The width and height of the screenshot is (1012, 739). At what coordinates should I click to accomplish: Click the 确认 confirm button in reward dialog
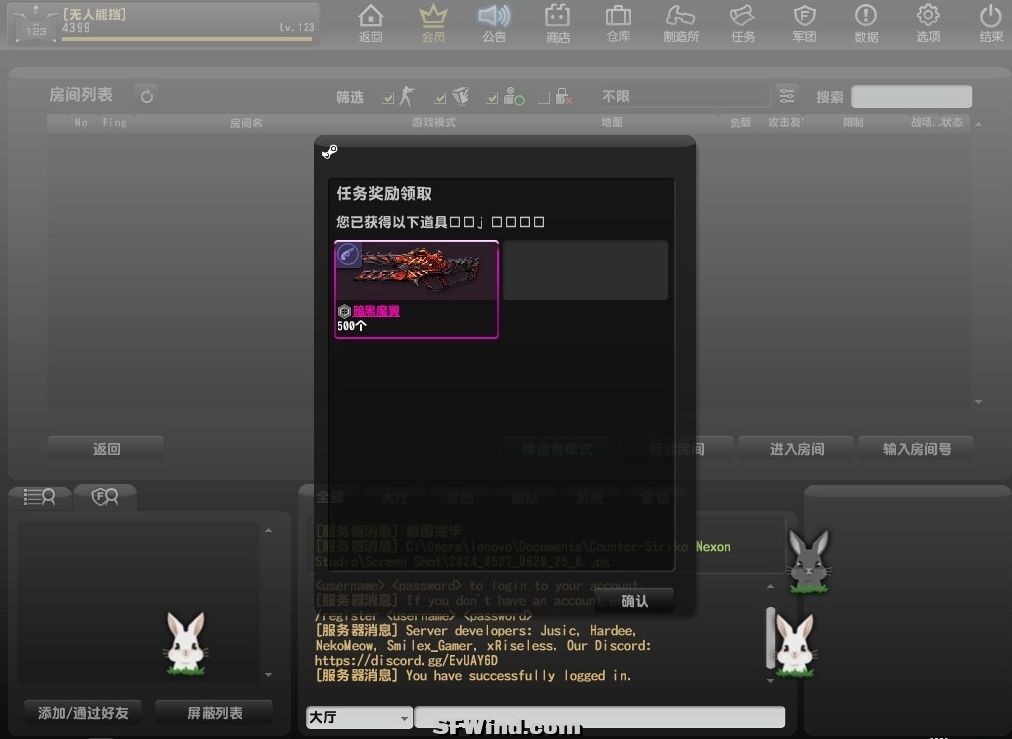click(x=634, y=601)
